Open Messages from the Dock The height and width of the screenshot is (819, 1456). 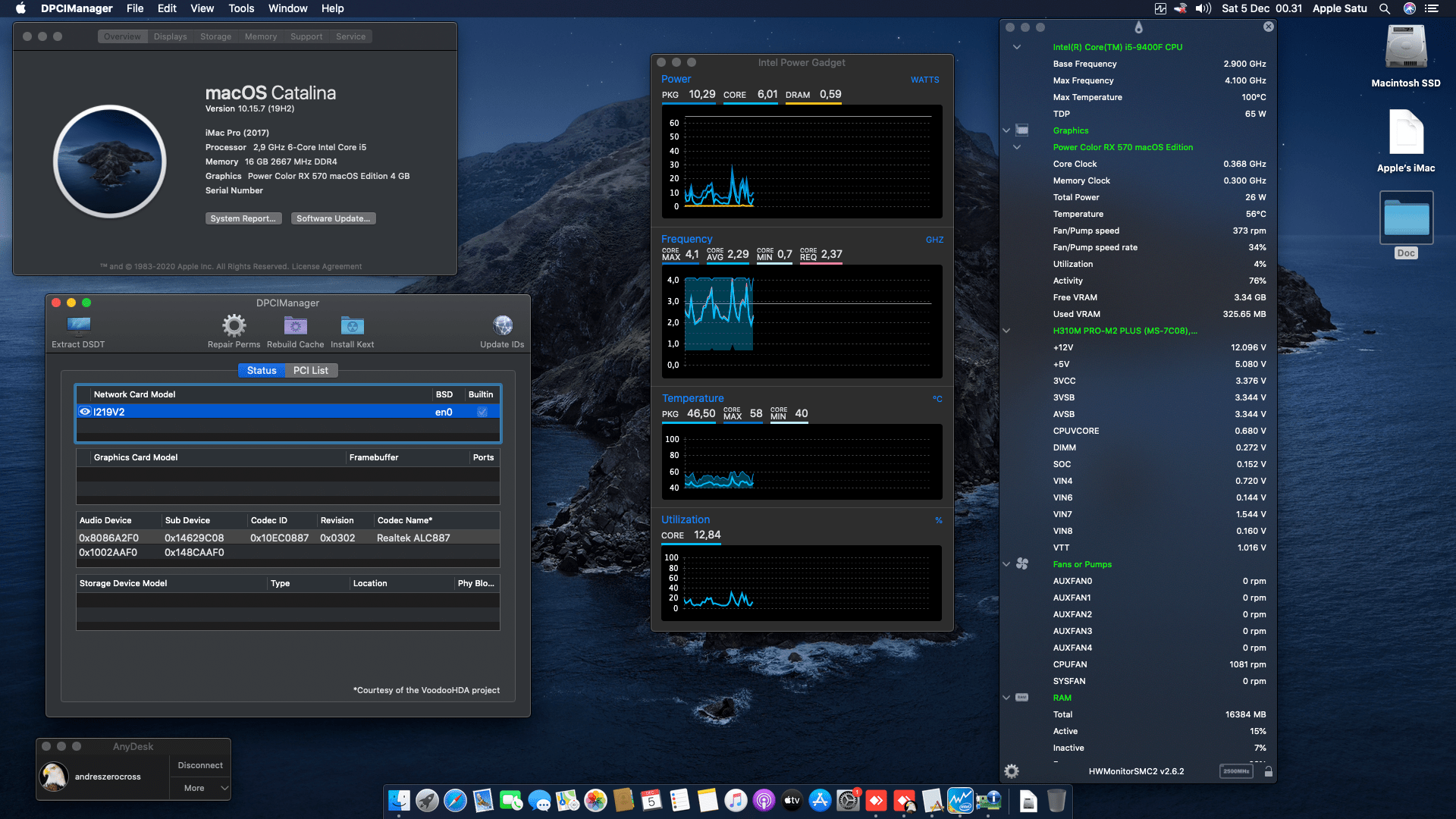539,801
